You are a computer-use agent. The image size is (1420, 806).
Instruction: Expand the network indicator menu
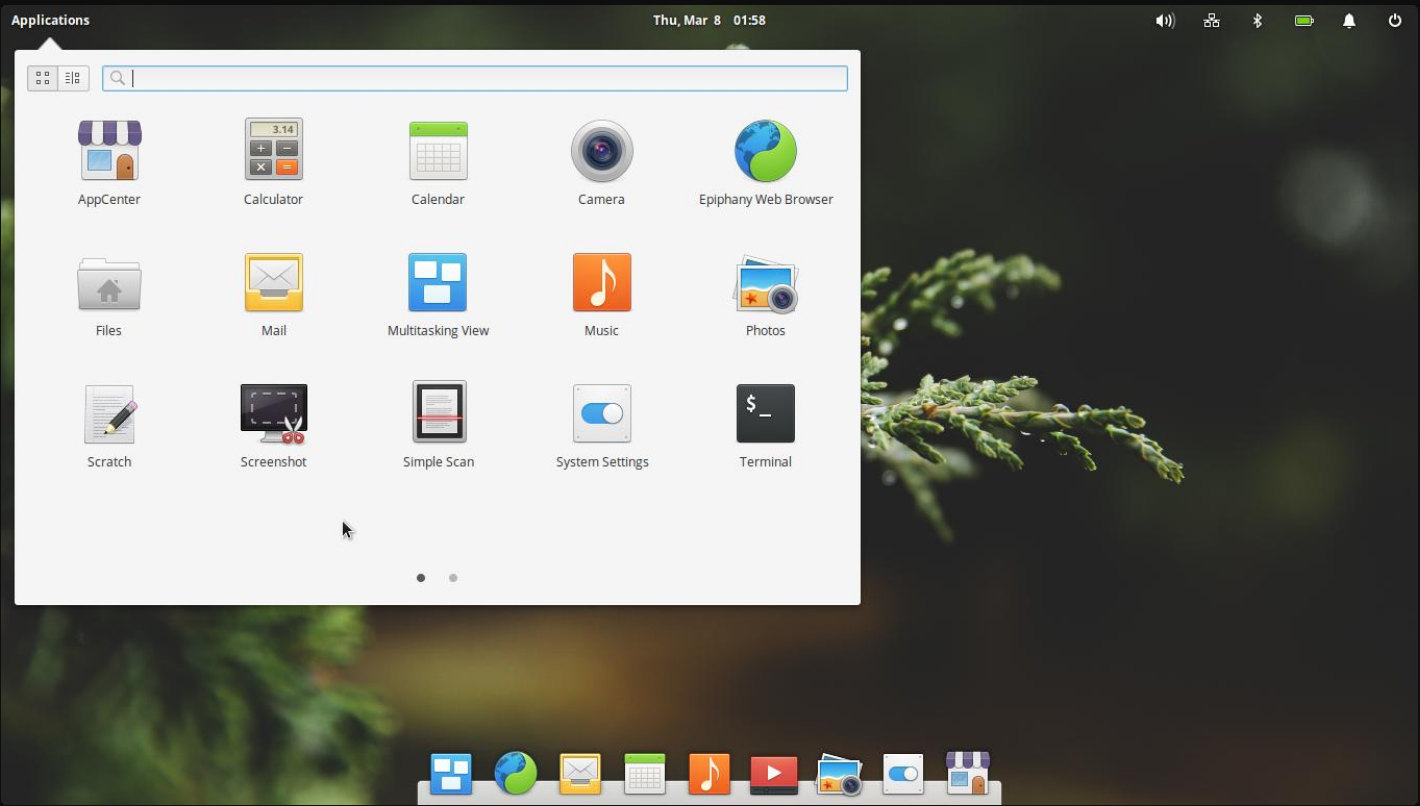point(1211,20)
